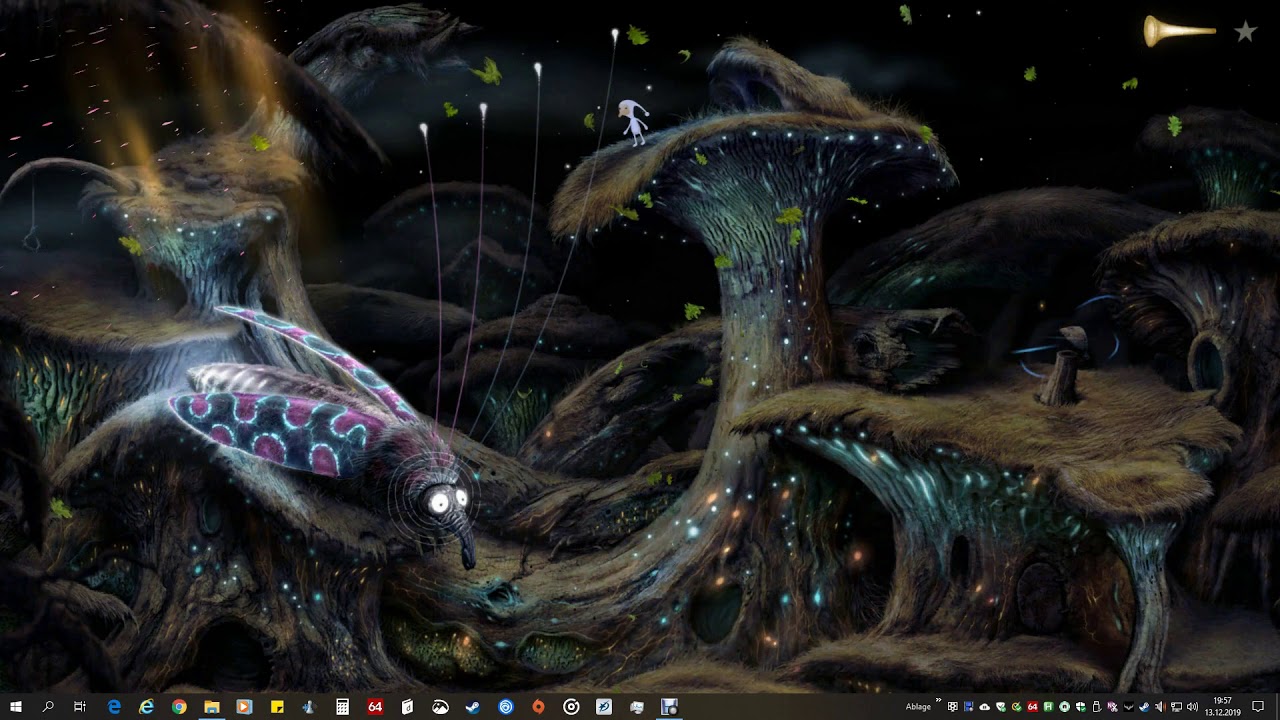Click the golden flute horn icon
Image resolution: width=1280 pixels, height=720 pixels.
[x=1180, y=31]
